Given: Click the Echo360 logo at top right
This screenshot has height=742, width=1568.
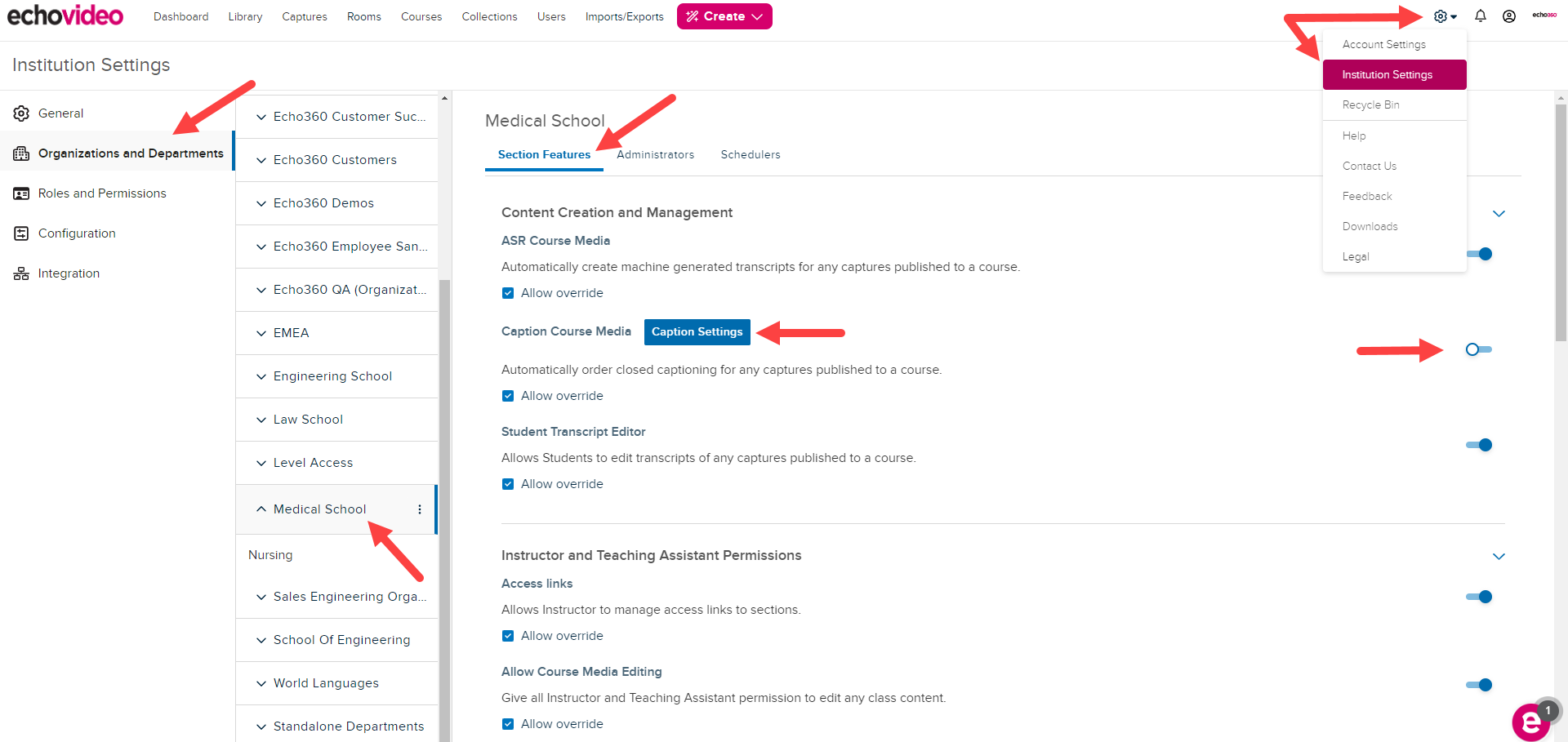Looking at the screenshot, I should coord(1544,16).
